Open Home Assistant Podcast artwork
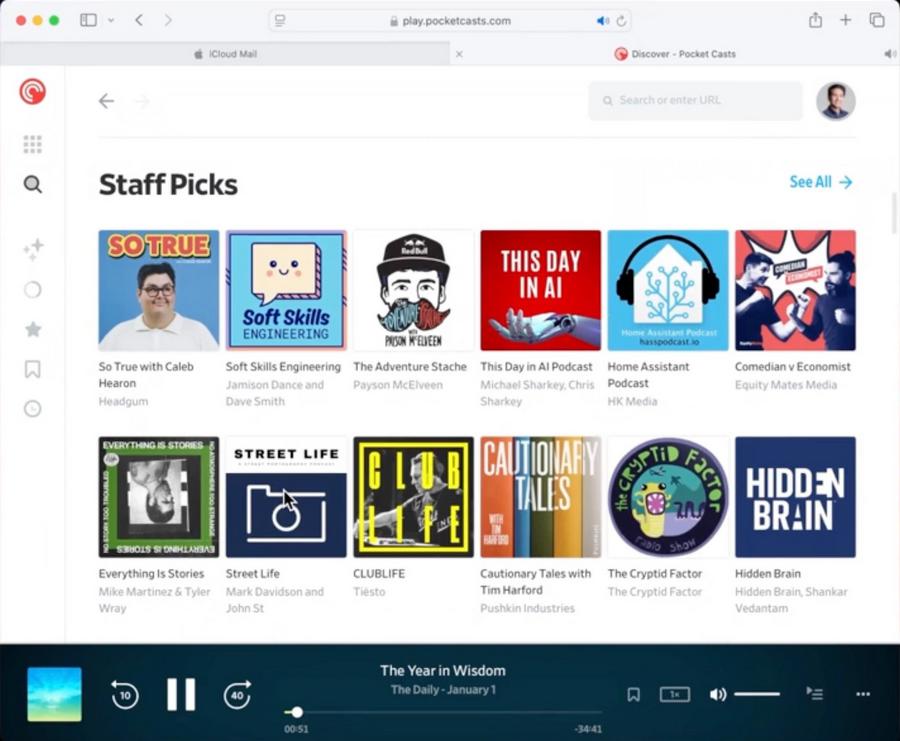The image size is (900, 741). tap(668, 290)
